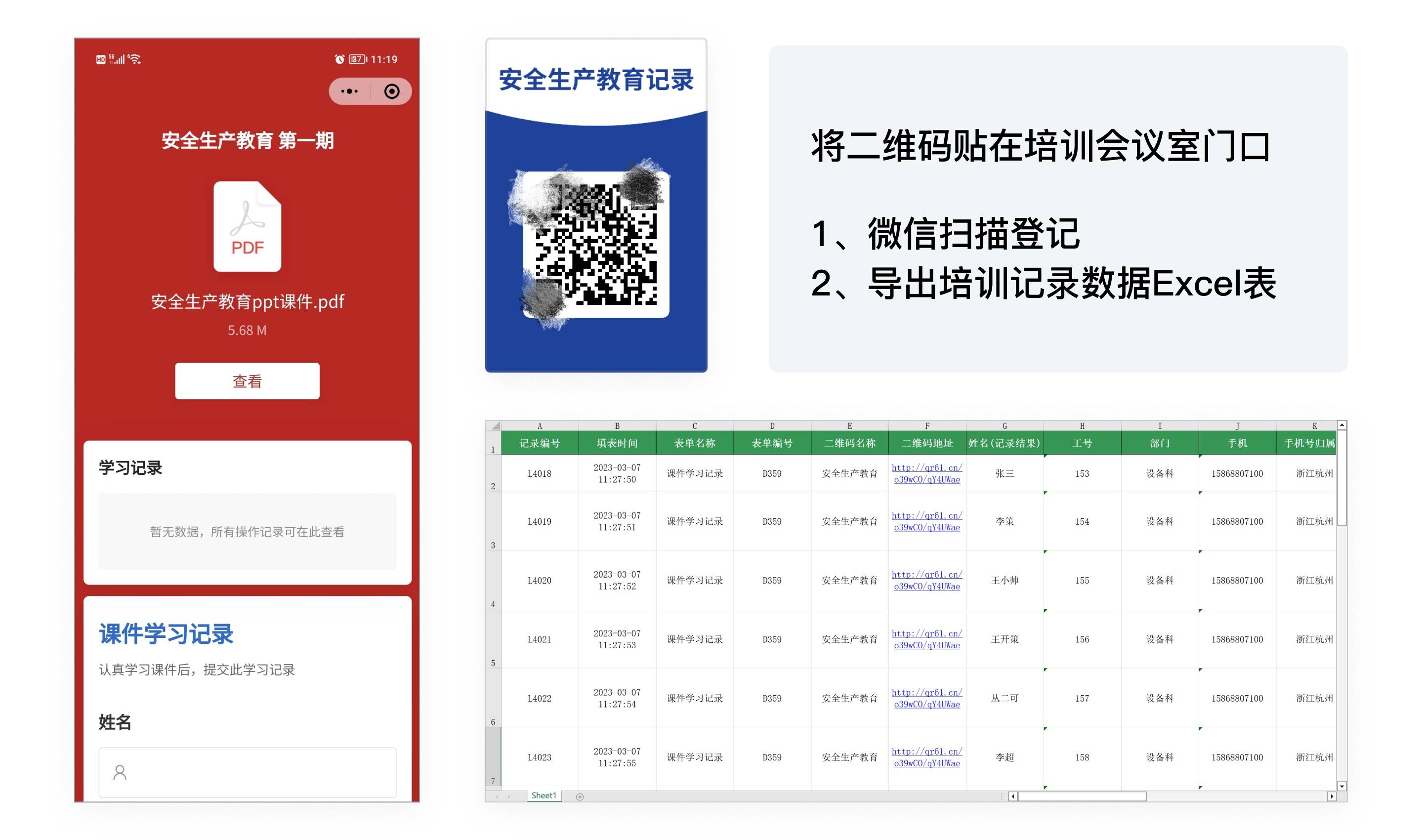
Task: Click the vertical scrollbar up arrow
Action: point(1341,425)
